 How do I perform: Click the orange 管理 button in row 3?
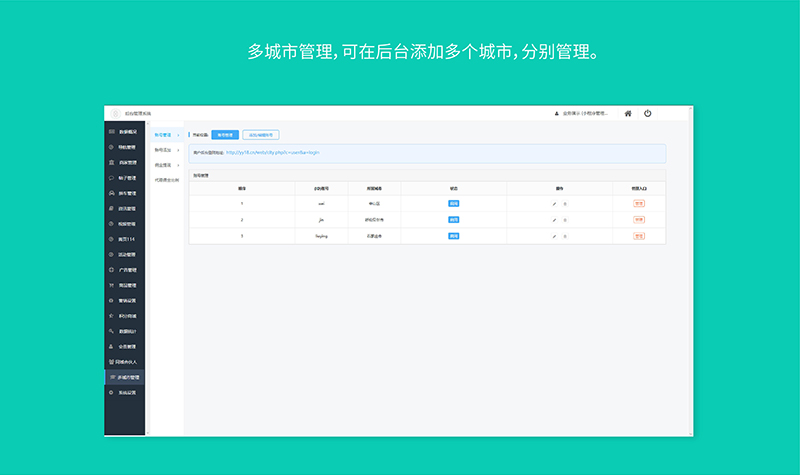coord(639,236)
